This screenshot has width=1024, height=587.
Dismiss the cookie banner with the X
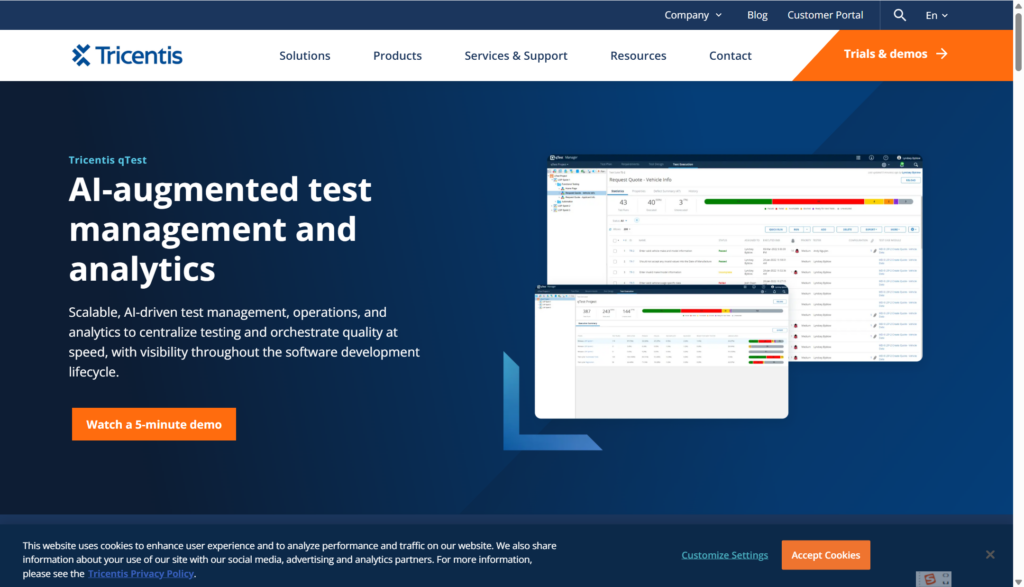pos(989,555)
